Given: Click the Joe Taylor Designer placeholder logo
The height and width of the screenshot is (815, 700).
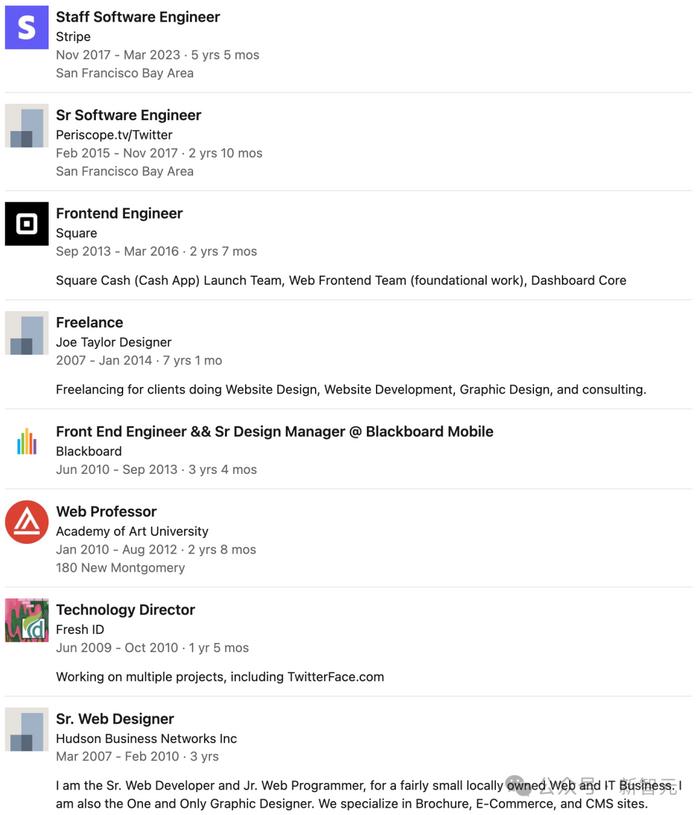Looking at the screenshot, I should (26, 333).
